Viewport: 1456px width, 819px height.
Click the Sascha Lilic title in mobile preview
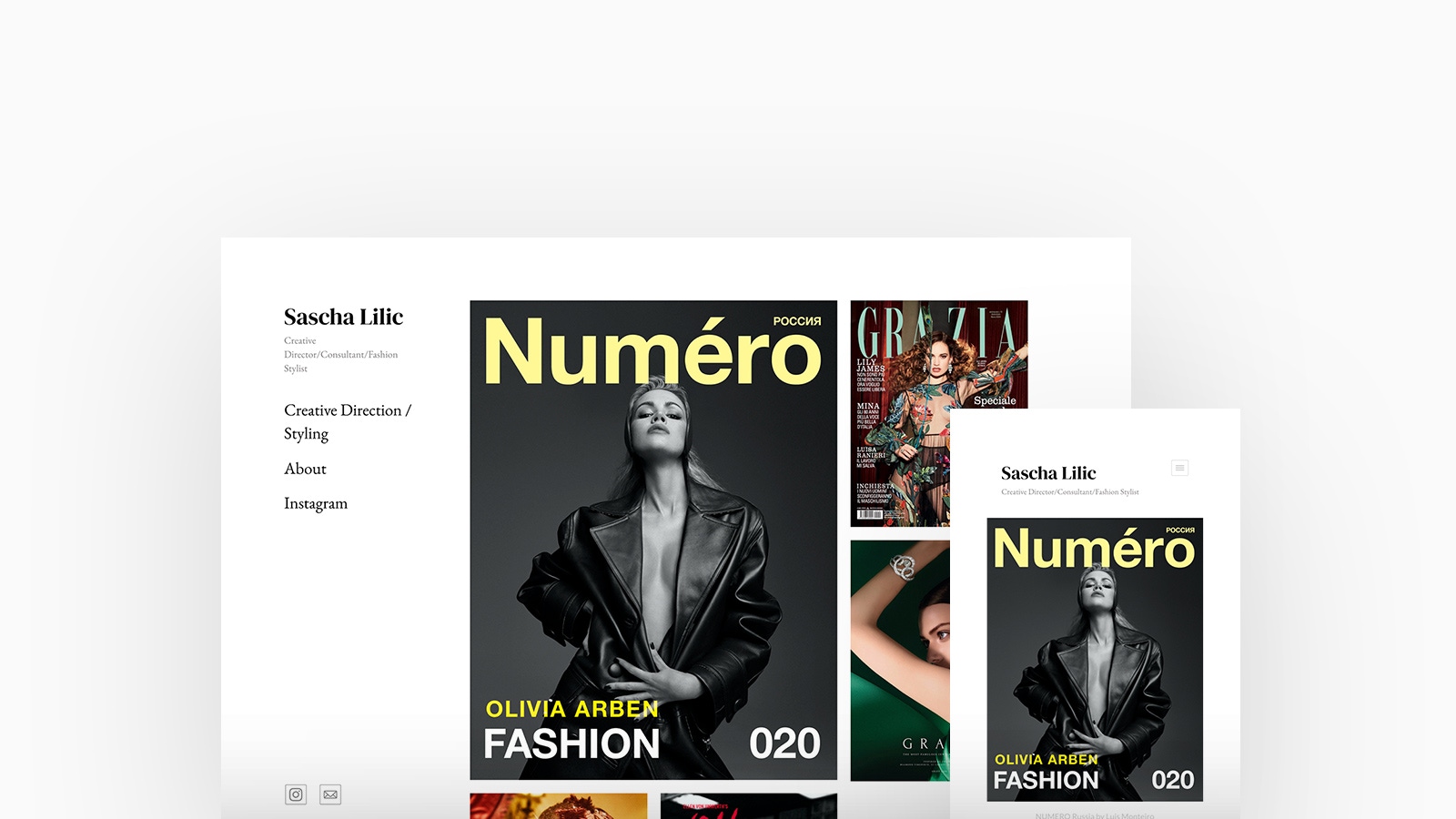click(x=1048, y=473)
